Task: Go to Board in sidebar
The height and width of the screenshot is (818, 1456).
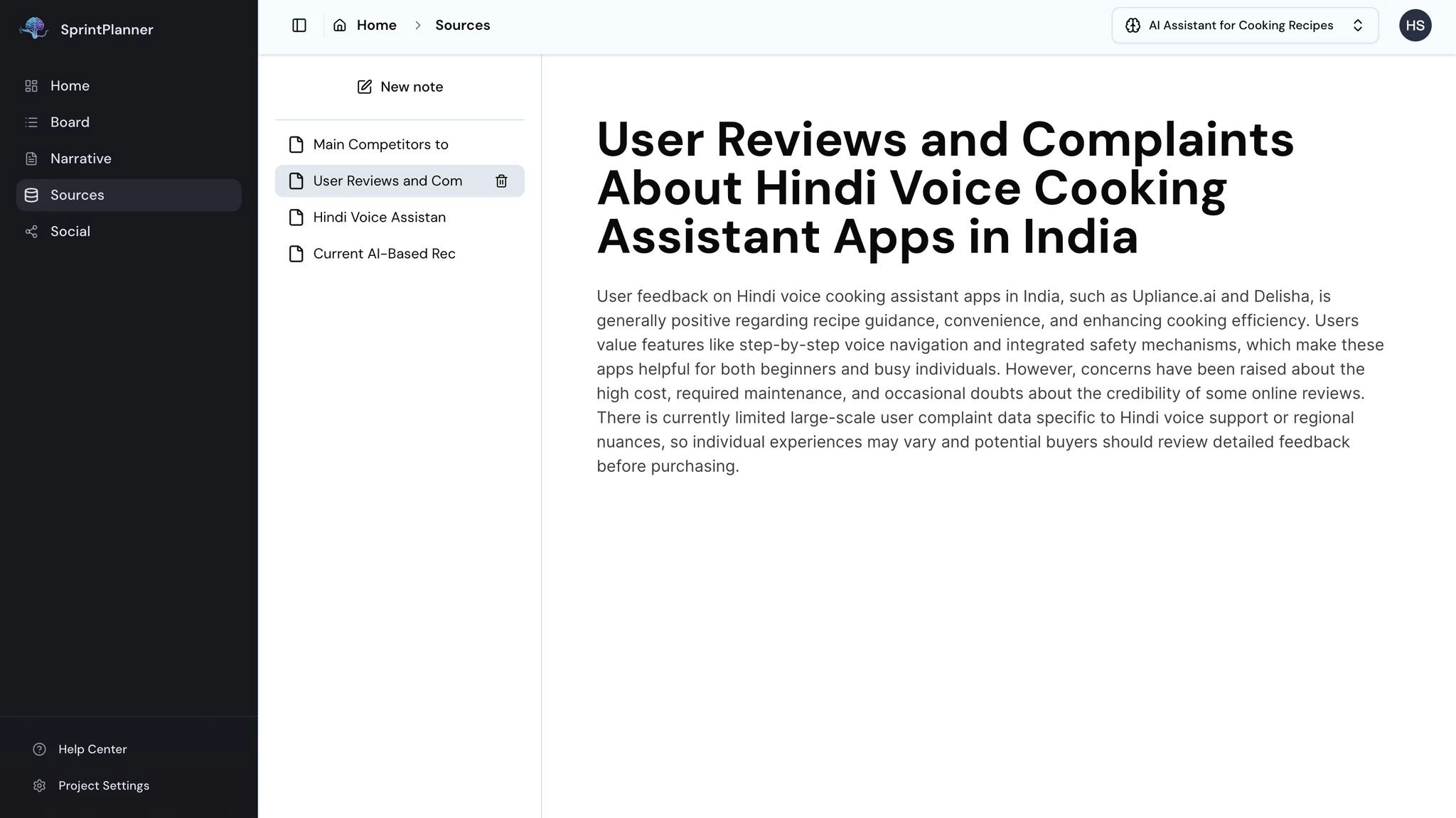Action: click(x=70, y=122)
